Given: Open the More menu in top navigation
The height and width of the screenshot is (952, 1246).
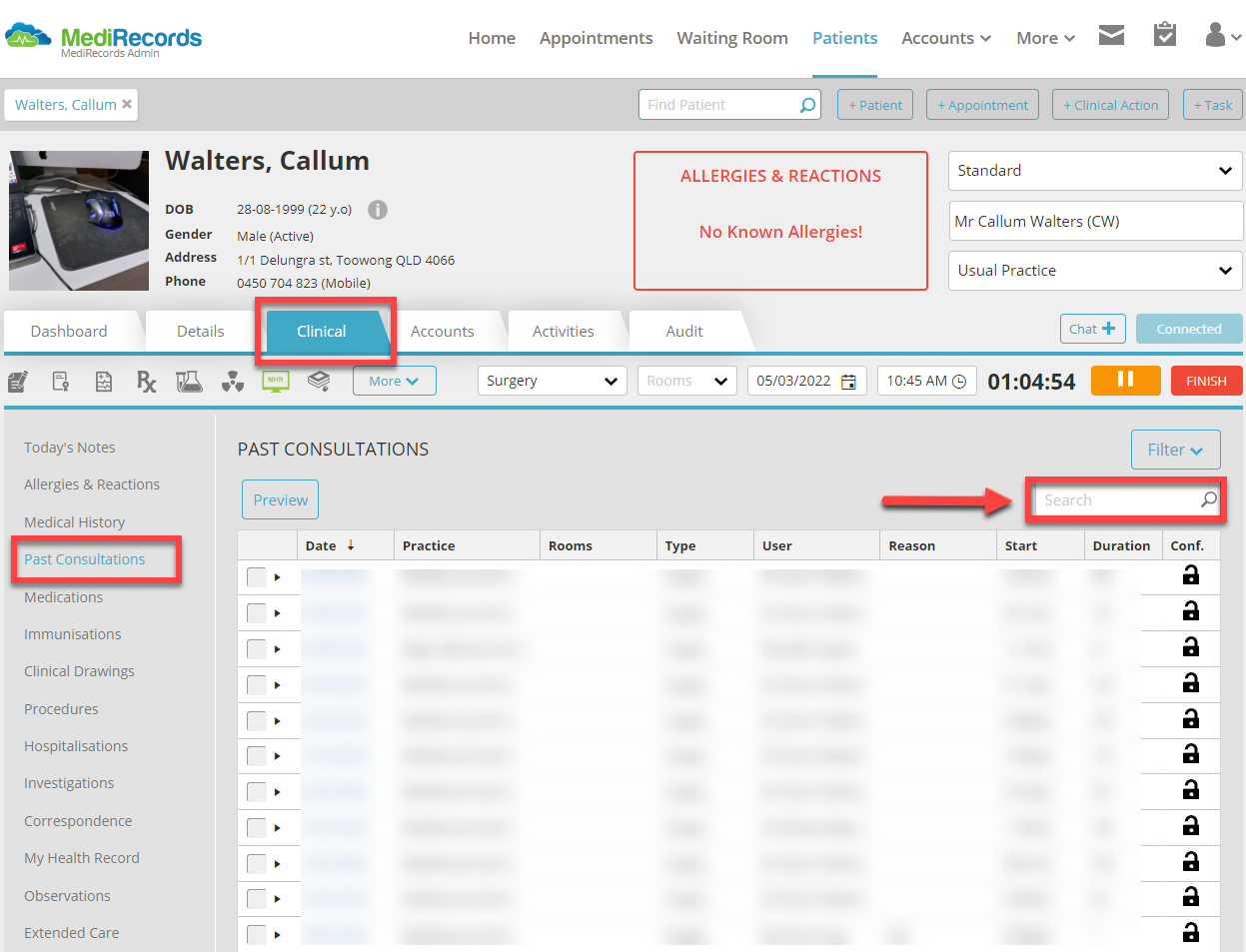Looking at the screenshot, I should pos(1045,38).
